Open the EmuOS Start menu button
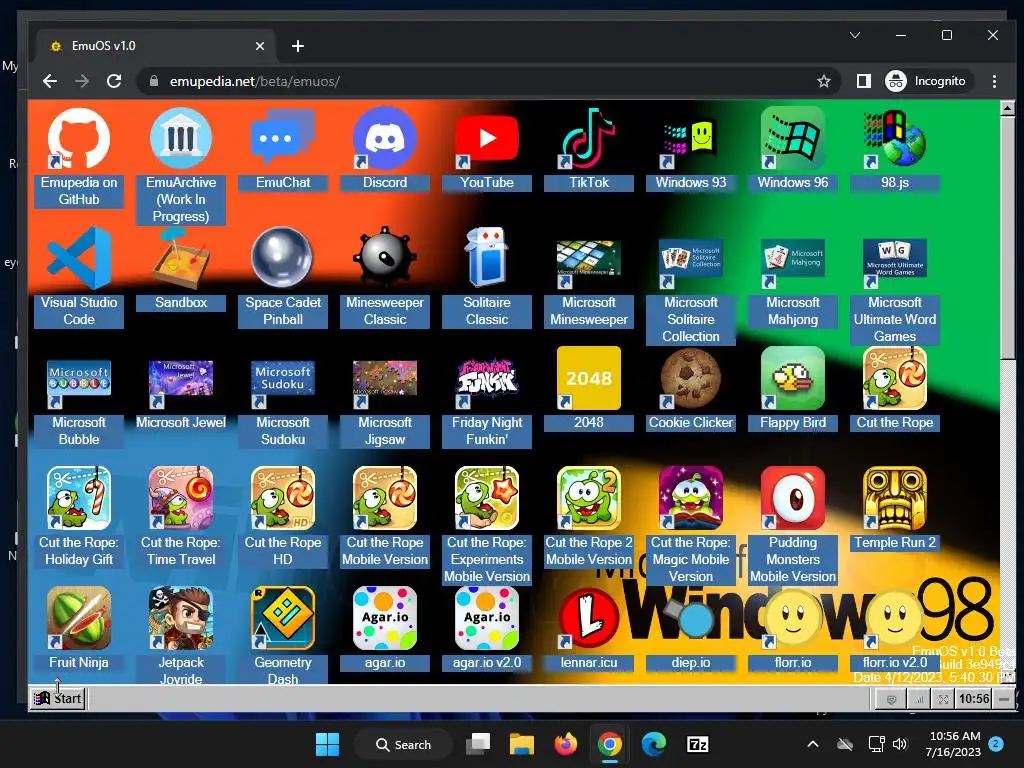The width and height of the screenshot is (1024, 768). point(58,698)
